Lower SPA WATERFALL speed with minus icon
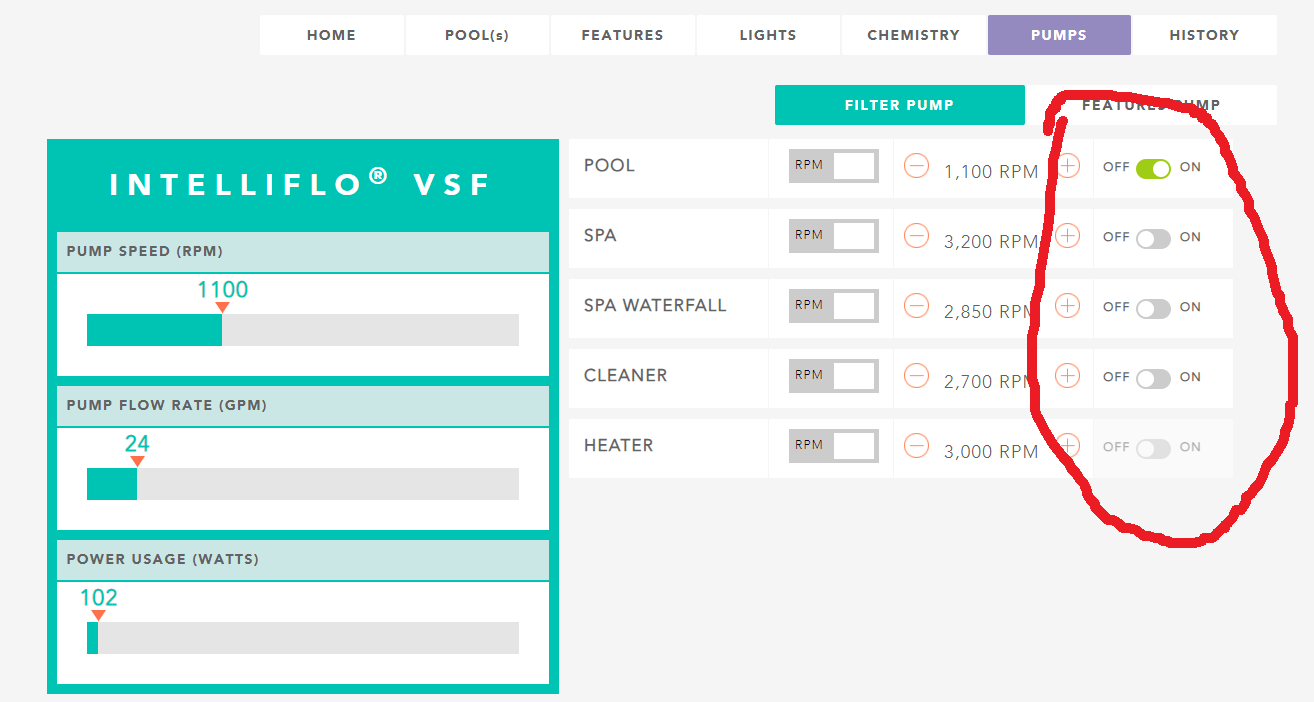This screenshot has width=1314, height=702. click(x=916, y=306)
